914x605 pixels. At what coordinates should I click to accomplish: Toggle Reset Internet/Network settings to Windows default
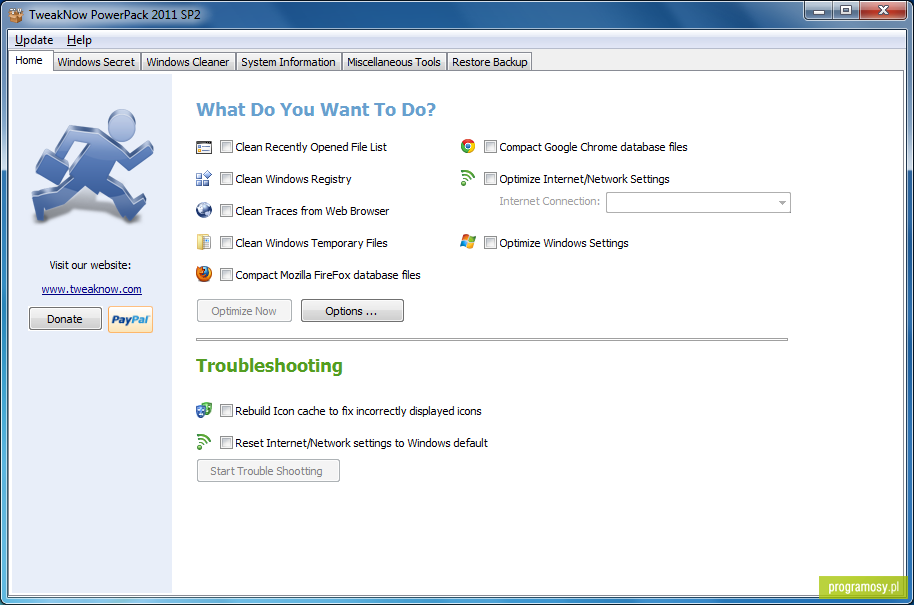tap(226, 443)
